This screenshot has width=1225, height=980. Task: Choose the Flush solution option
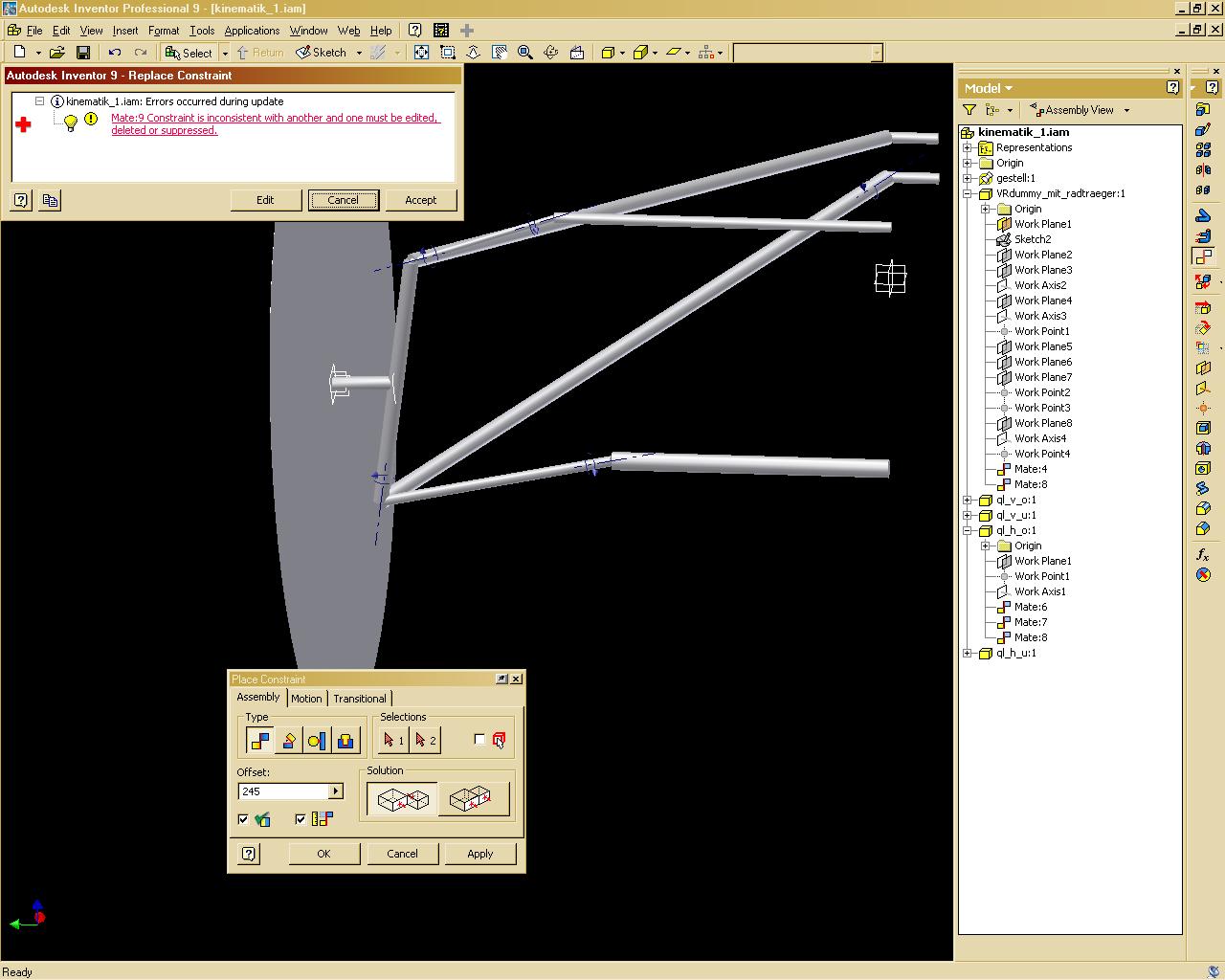(473, 799)
